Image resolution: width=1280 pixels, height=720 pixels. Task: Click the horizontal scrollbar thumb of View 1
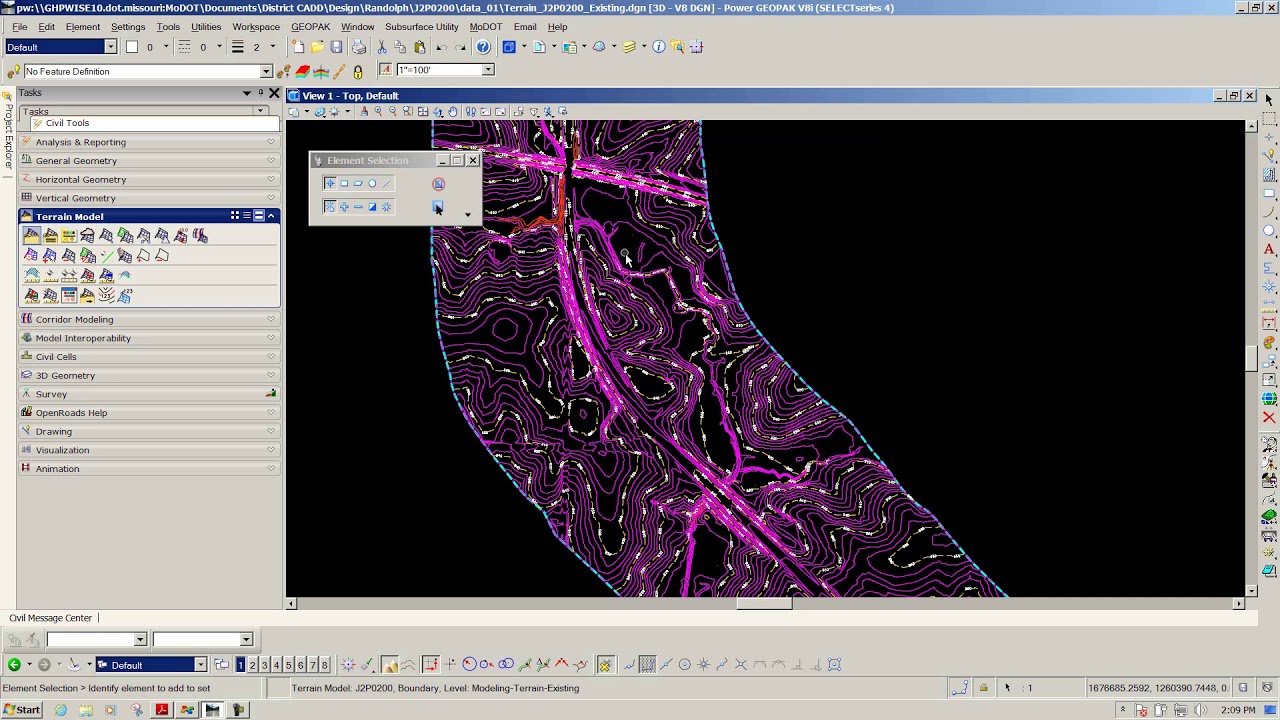click(x=764, y=603)
